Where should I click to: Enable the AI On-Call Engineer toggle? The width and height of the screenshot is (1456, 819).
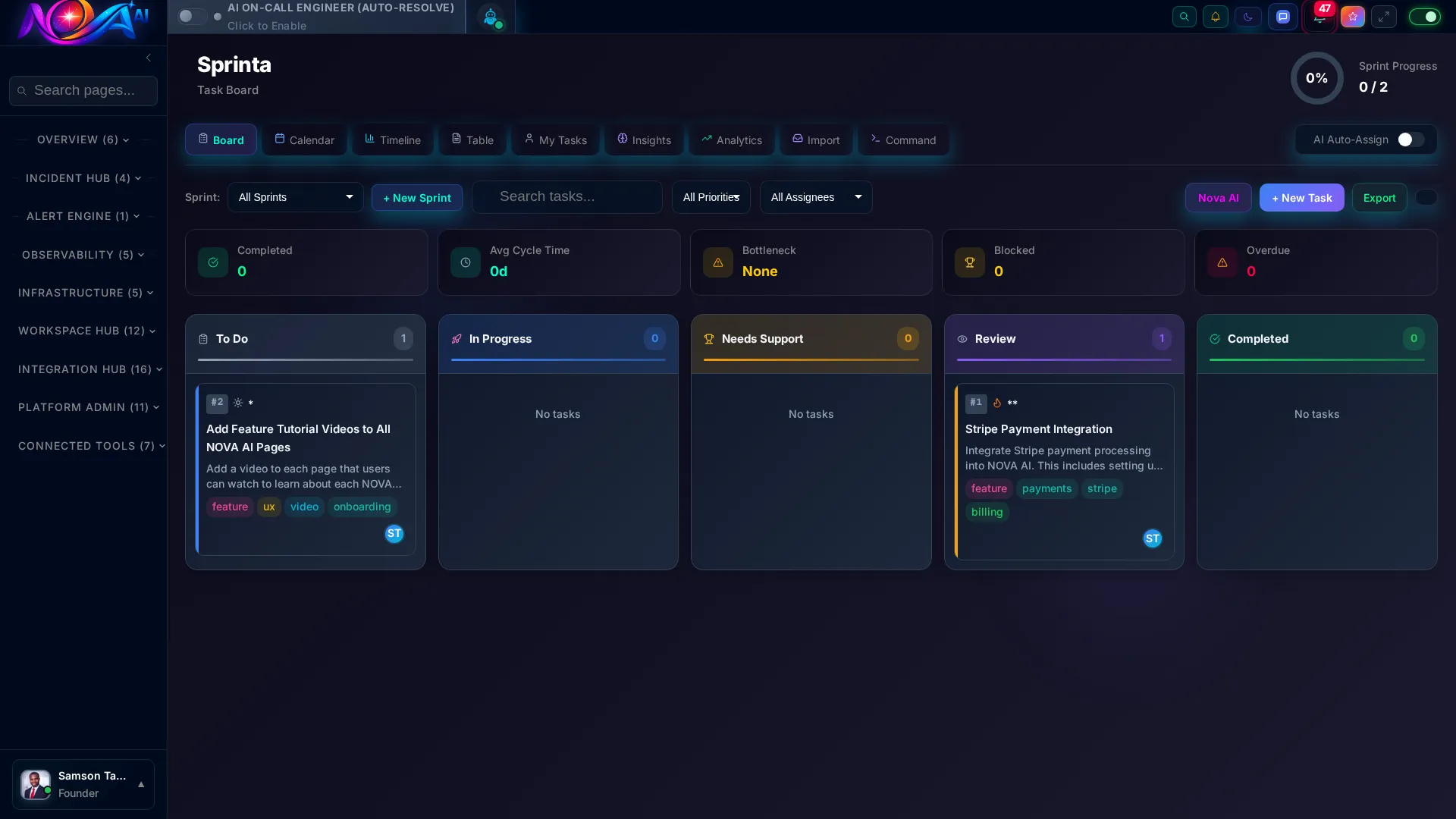(193, 16)
